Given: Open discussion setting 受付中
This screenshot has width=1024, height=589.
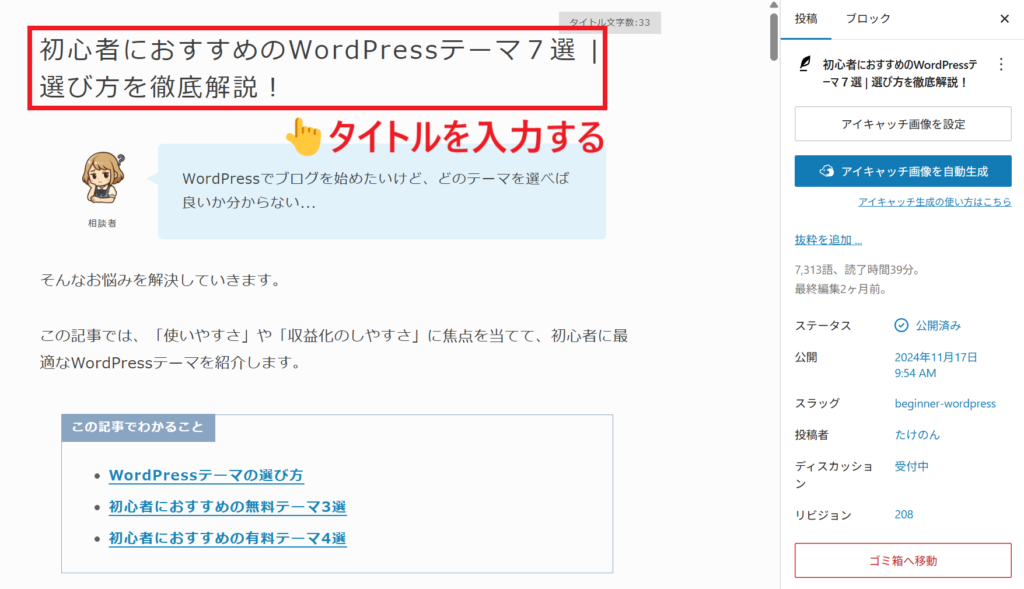Looking at the screenshot, I should coord(912,466).
